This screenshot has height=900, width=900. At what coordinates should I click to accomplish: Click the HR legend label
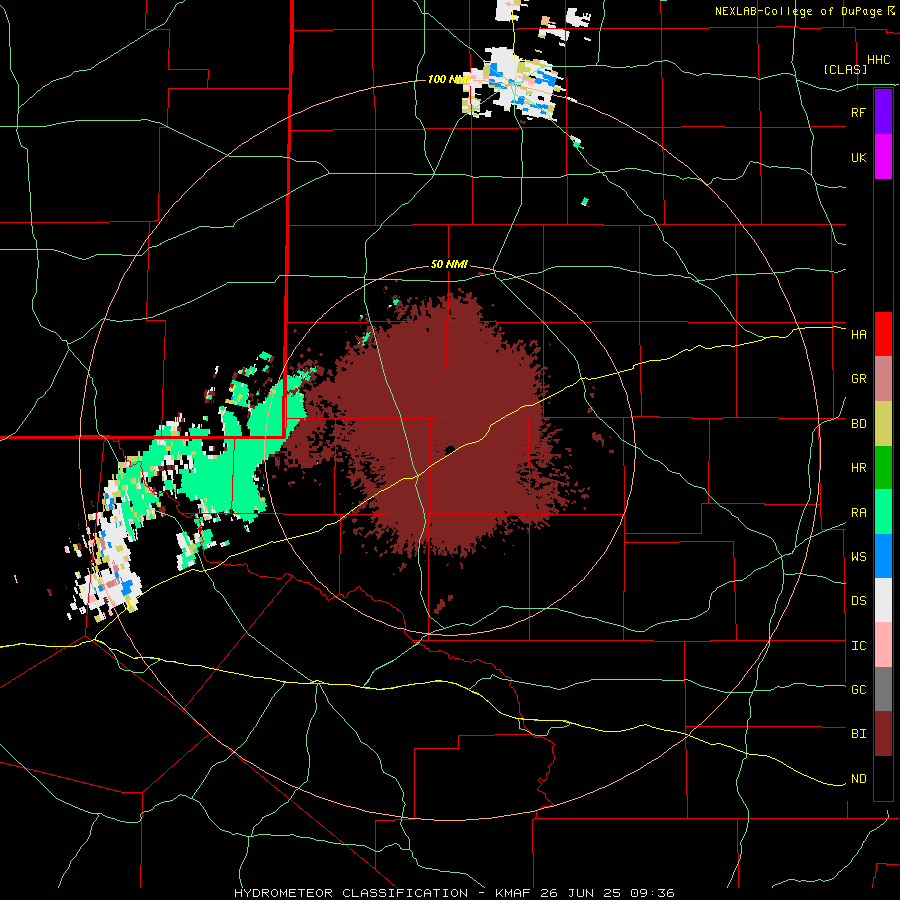pyautogui.click(x=858, y=468)
